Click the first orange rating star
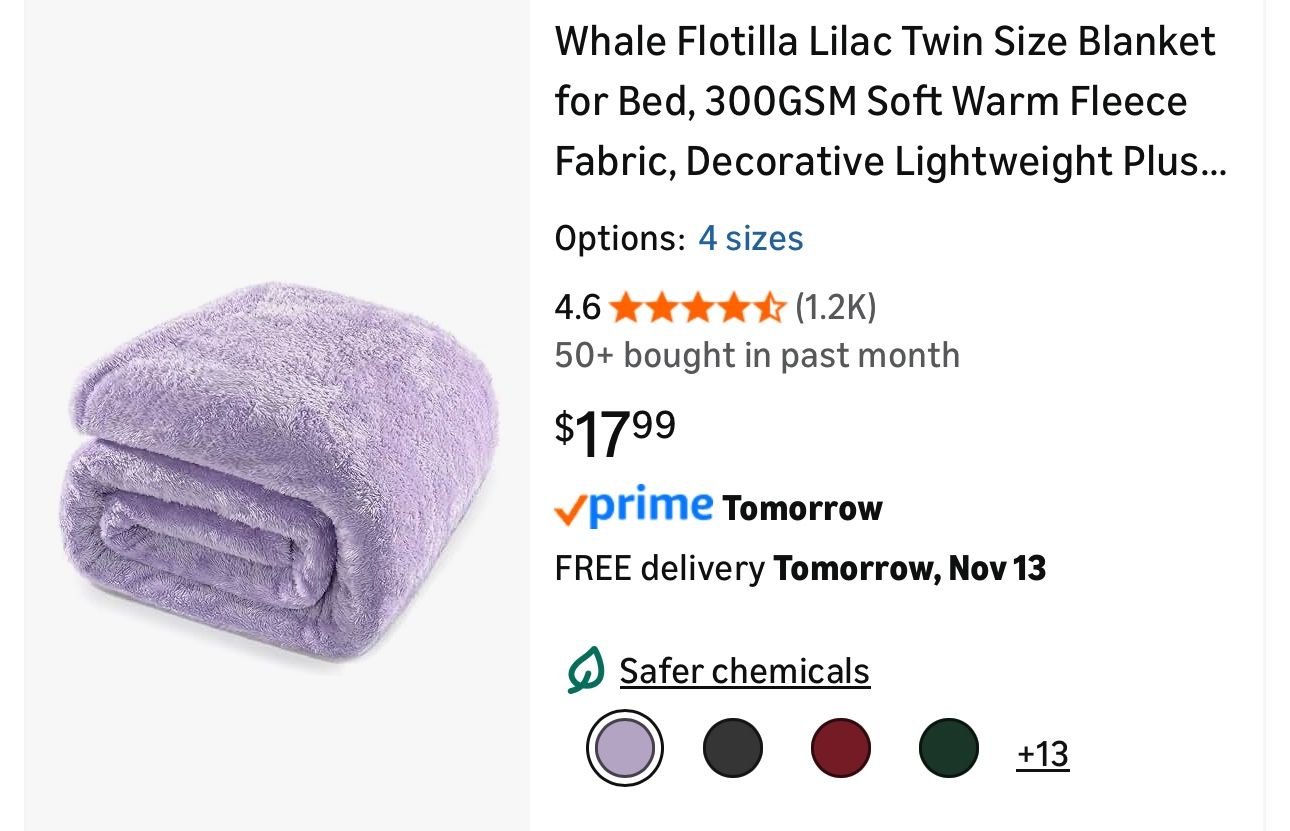This screenshot has height=831, width=1290. [628, 308]
